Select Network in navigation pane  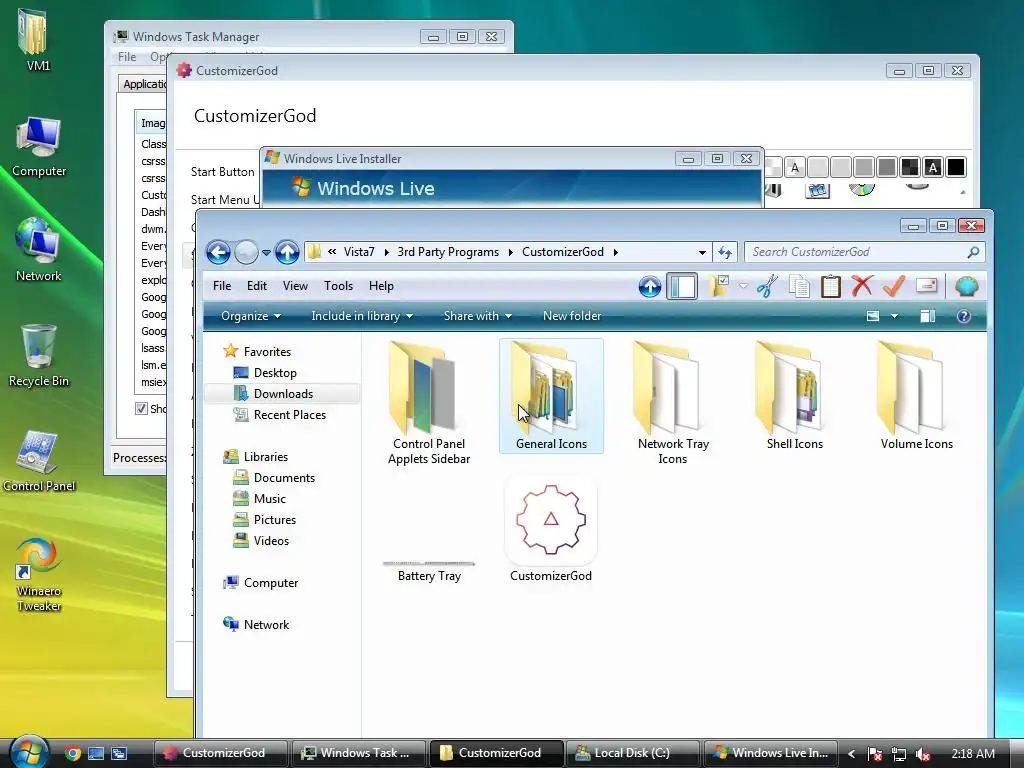266,625
